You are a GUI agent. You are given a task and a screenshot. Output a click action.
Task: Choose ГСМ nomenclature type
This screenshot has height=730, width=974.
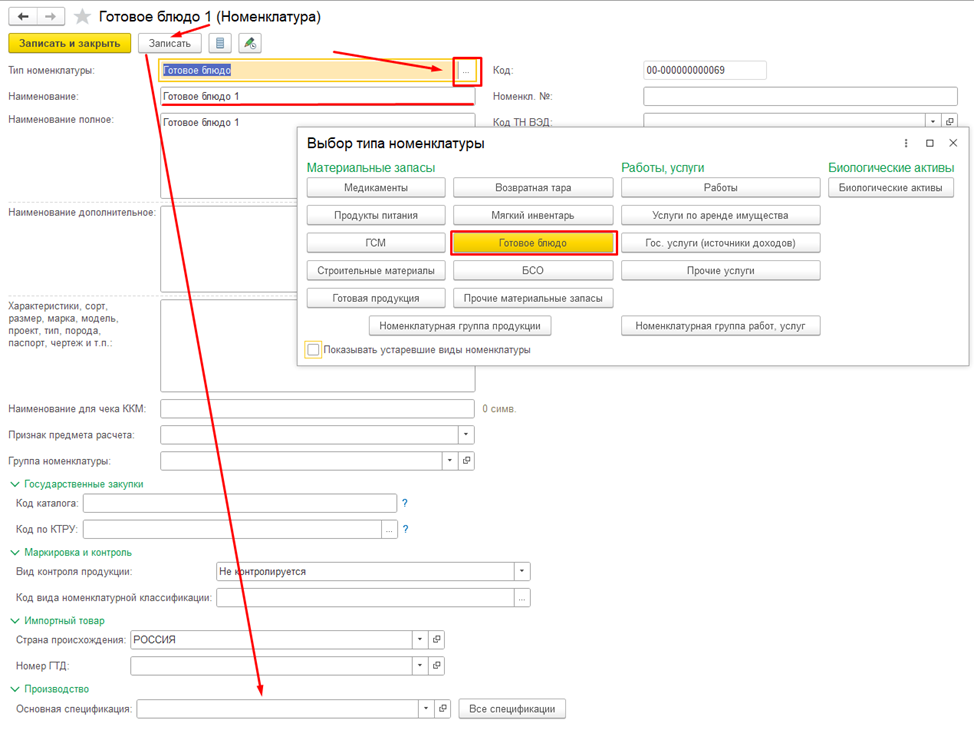coord(376,243)
